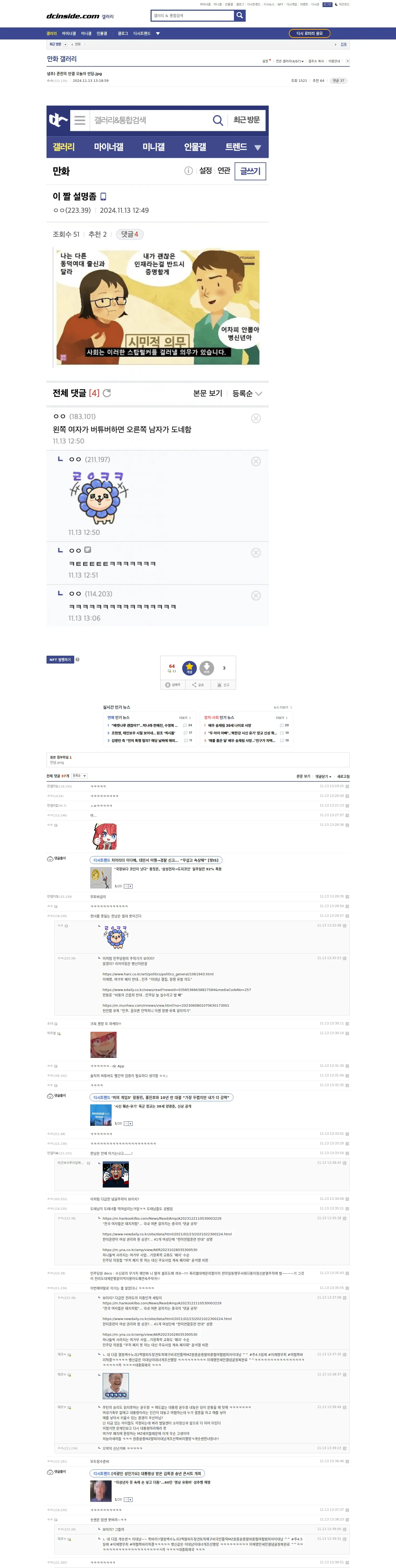Expand the 연관 갤러리(4/67) dropdown

(289, 61)
